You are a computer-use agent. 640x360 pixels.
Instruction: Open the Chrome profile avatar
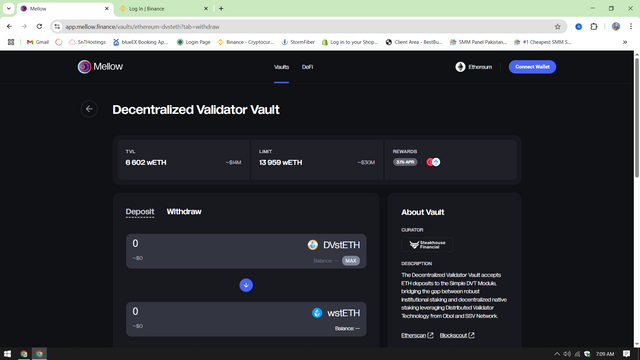coord(616,27)
